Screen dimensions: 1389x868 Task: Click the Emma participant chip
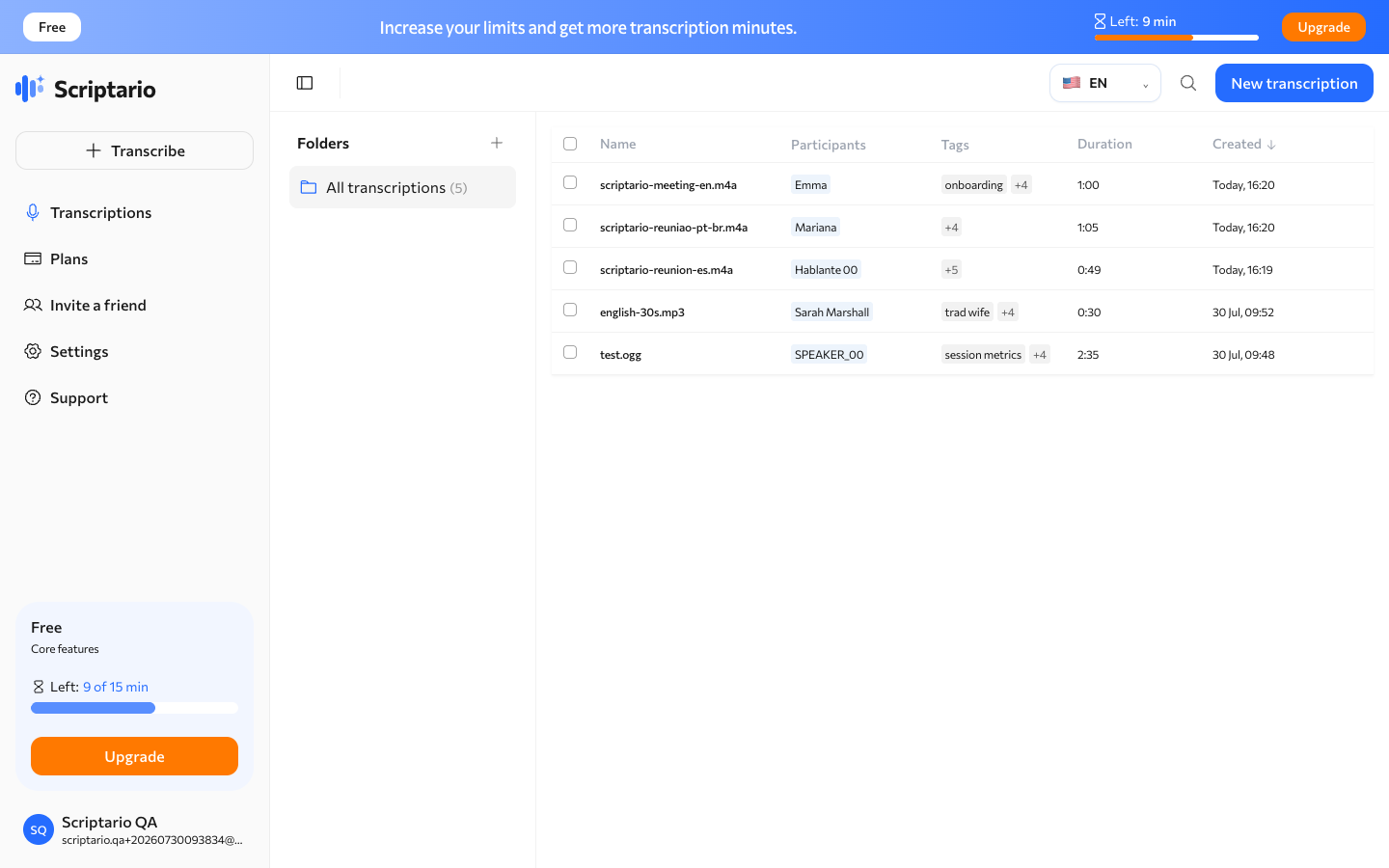811,185
